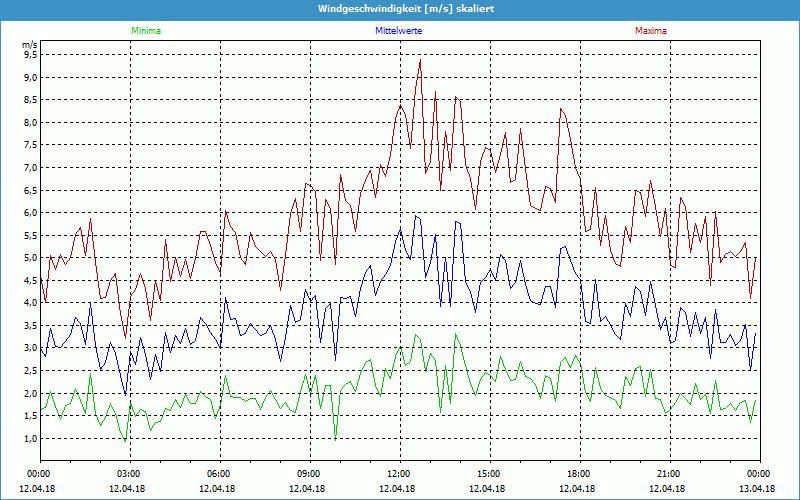Image resolution: width=800 pixels, height=500 pixels.
Task: Click the 12:00 time axis label
Action: [x=400, y=474]
